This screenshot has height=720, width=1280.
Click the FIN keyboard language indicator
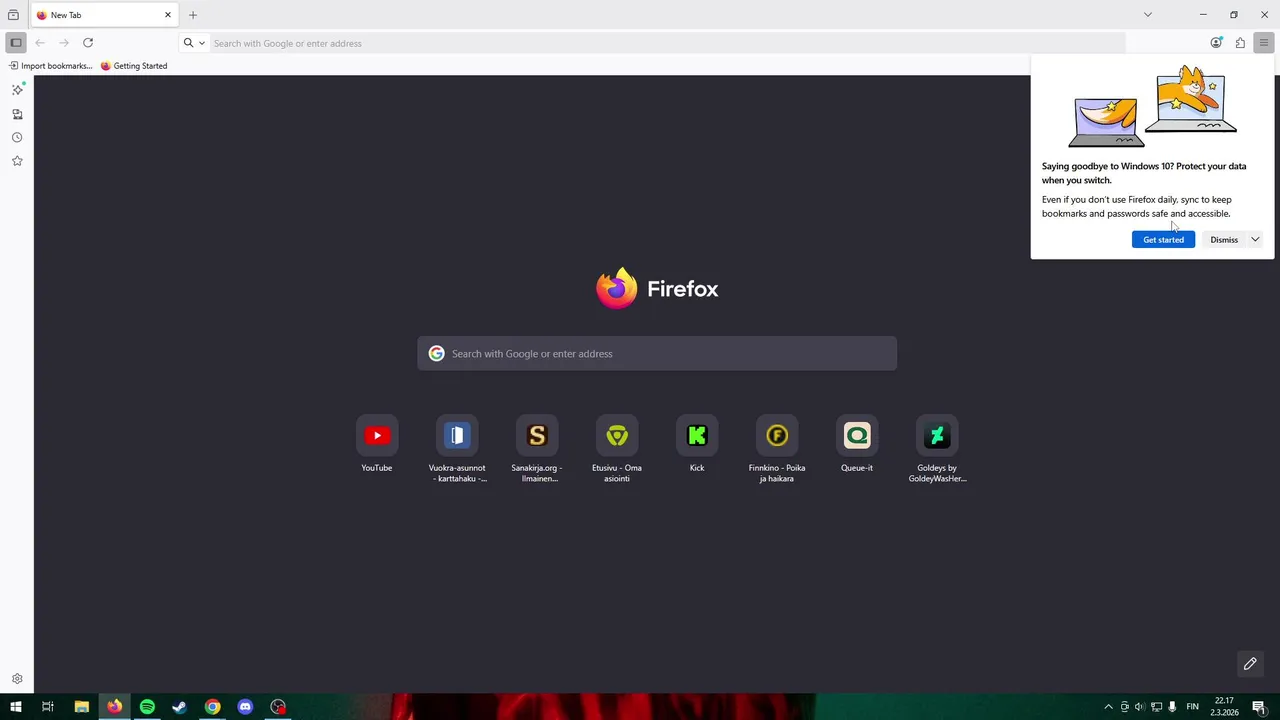click(x=1192, y=707)
